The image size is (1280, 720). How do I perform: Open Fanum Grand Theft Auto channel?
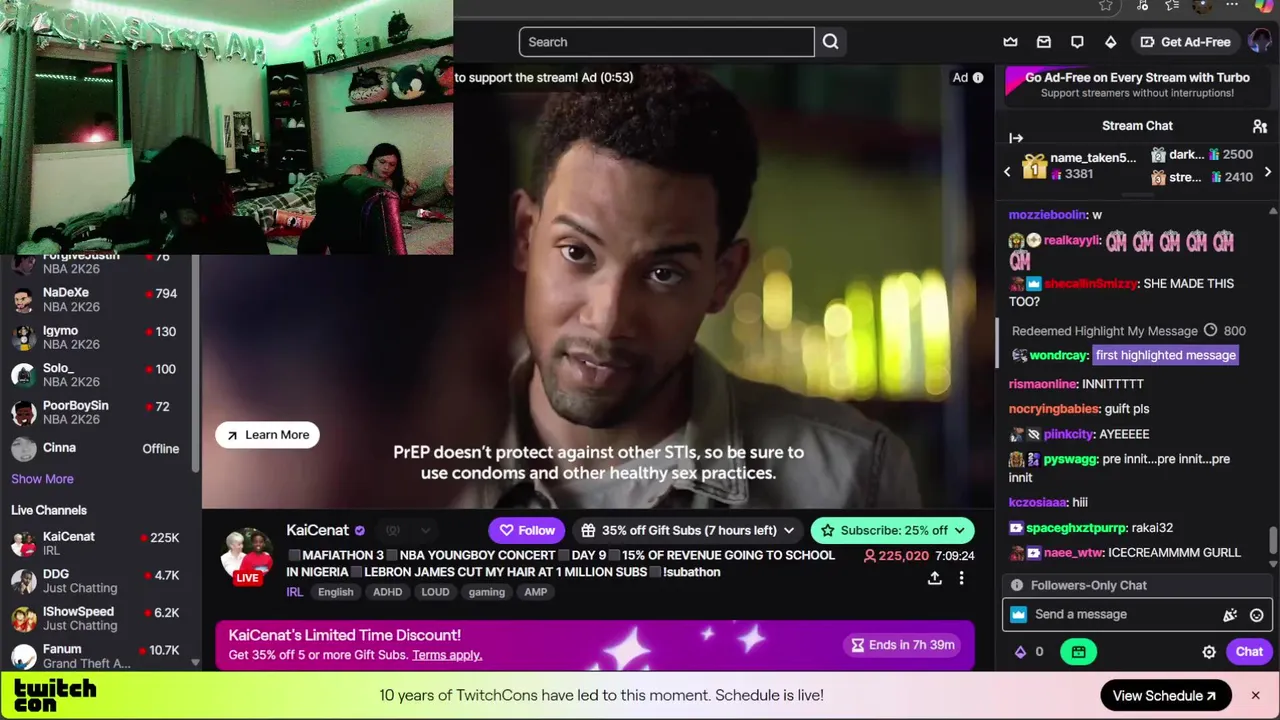97,656
